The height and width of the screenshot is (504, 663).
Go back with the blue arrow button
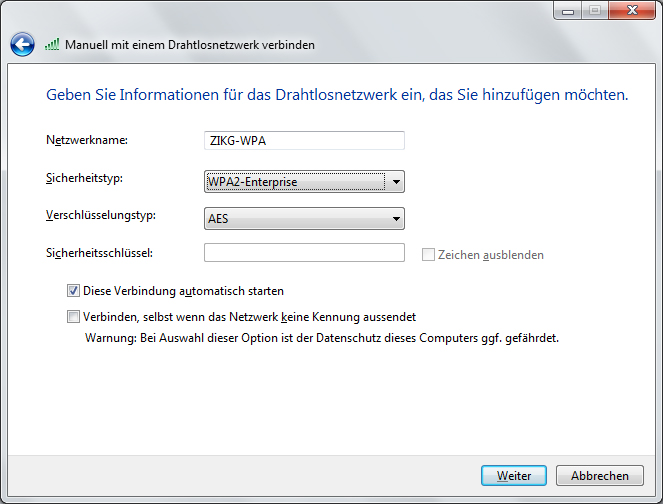point(22,44)
